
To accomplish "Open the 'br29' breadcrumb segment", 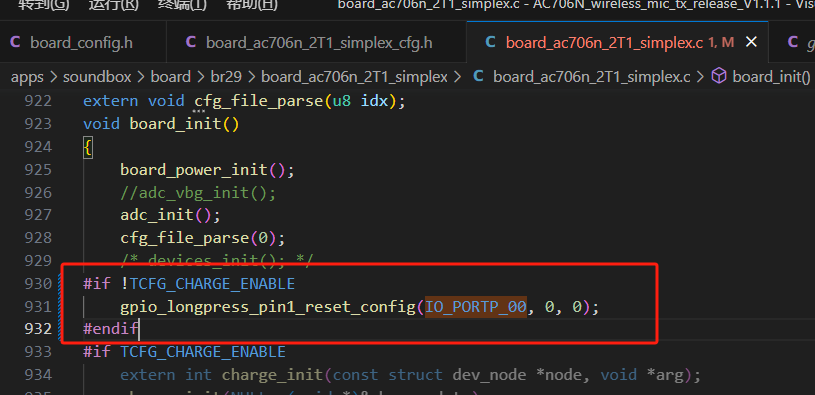I will (x=226, y=77).
